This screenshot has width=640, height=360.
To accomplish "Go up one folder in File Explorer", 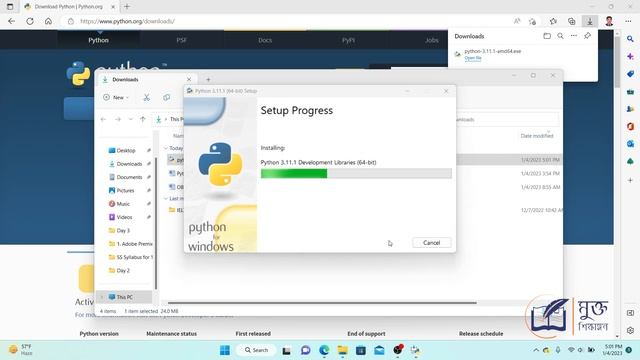I will pos(143,119).
